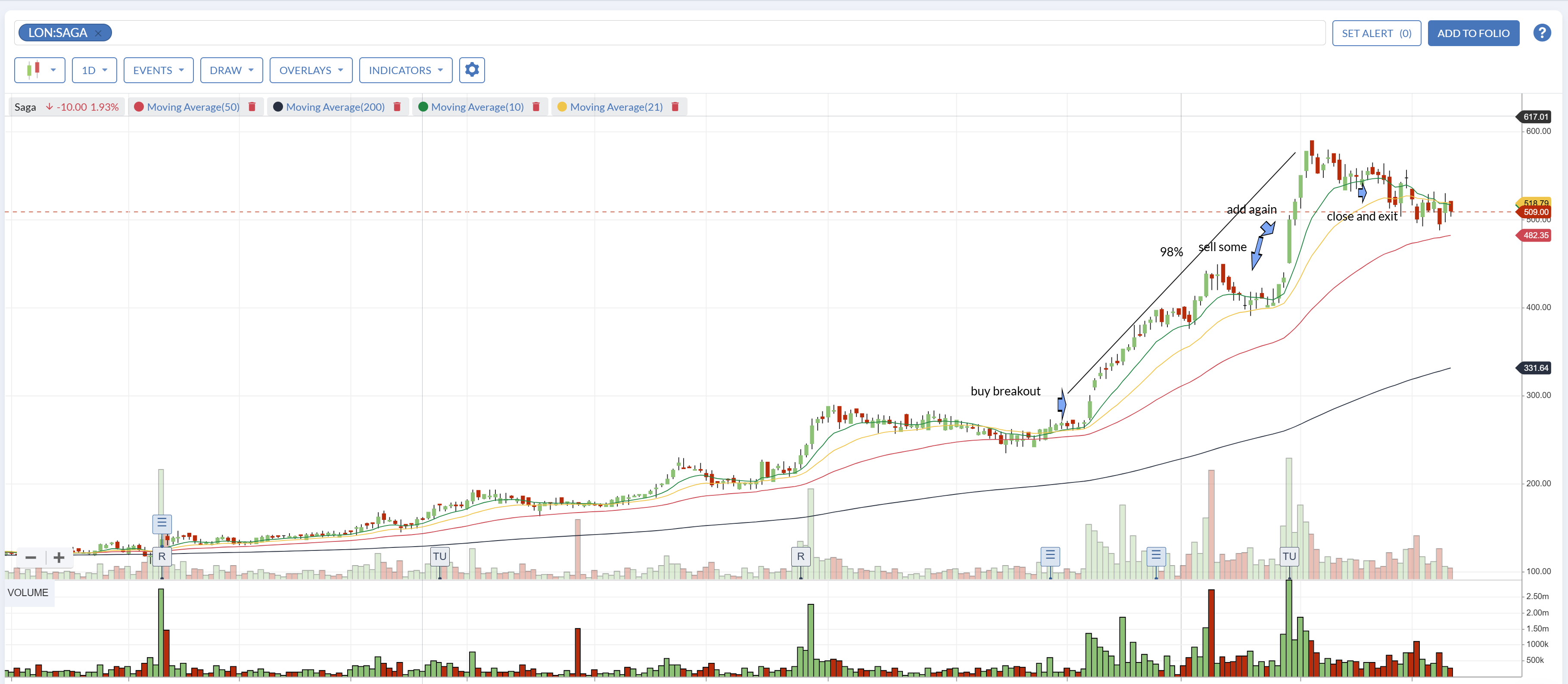This screenshot has width=1568, height=684.
Task: Zoom out chart with minus icon
Action: [x=31, y=557]
